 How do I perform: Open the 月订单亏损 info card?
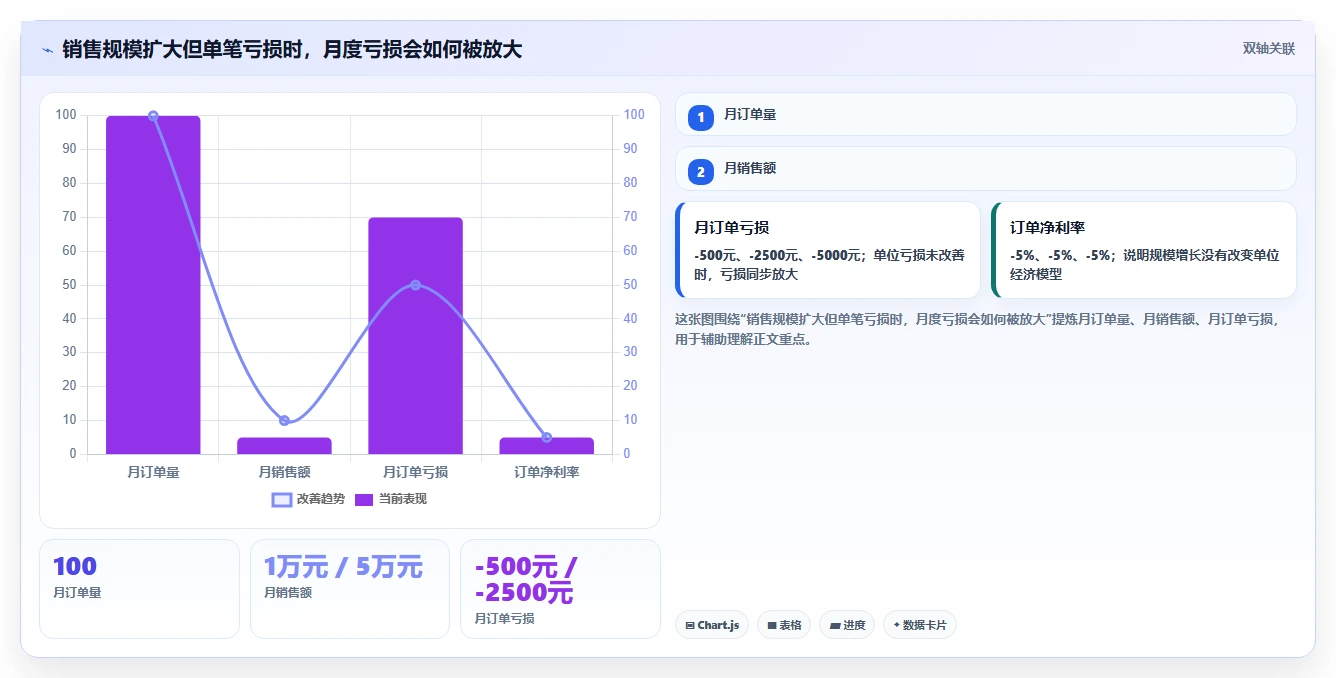pos(828,250)
